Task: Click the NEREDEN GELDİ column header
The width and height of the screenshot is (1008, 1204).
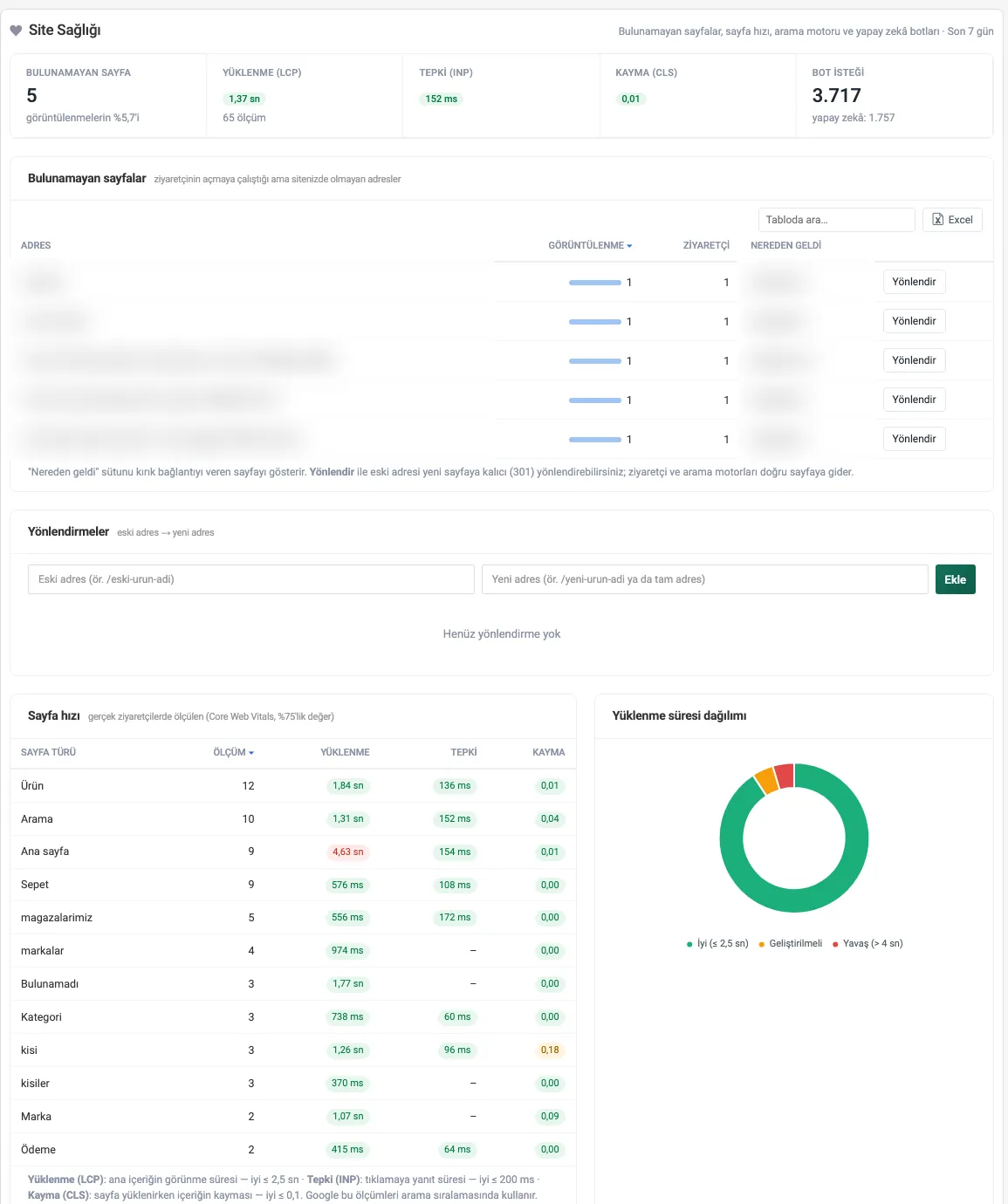Action: pos(785,245)
